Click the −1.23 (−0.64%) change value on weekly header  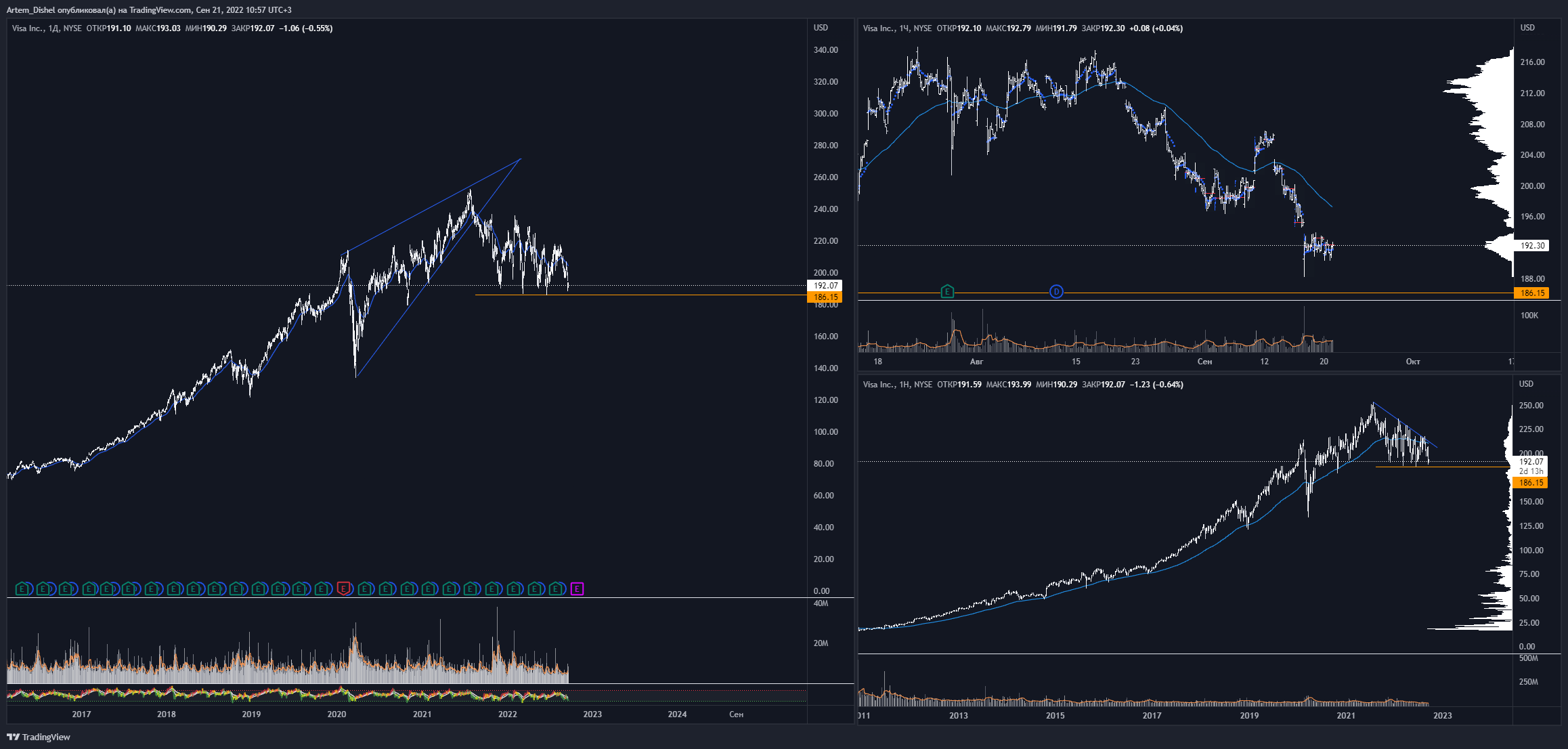click(1156, 385)
